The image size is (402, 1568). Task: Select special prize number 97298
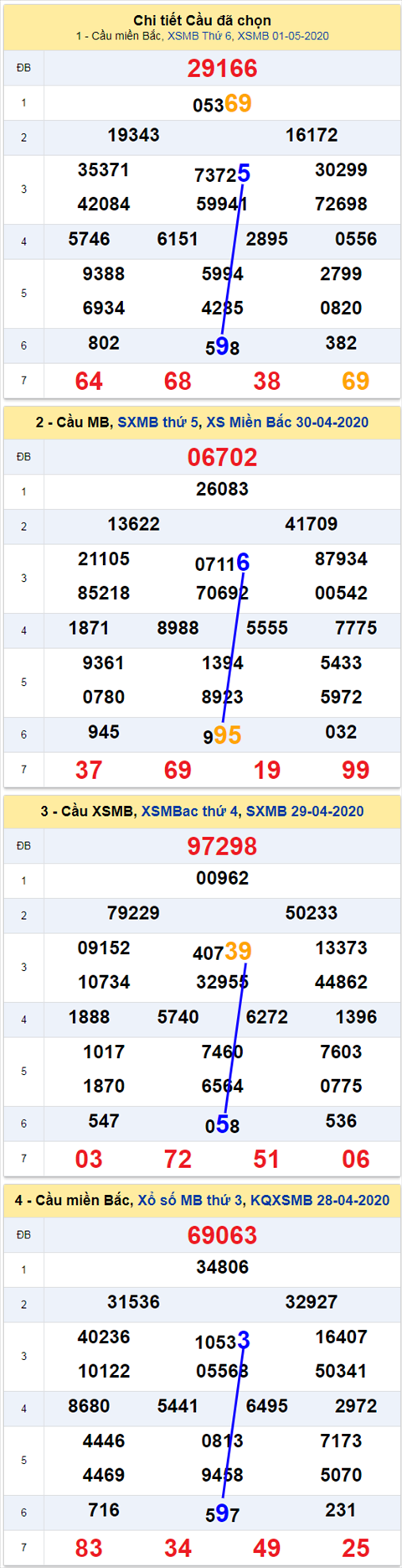pyautogui.click(x=222, y=846)
